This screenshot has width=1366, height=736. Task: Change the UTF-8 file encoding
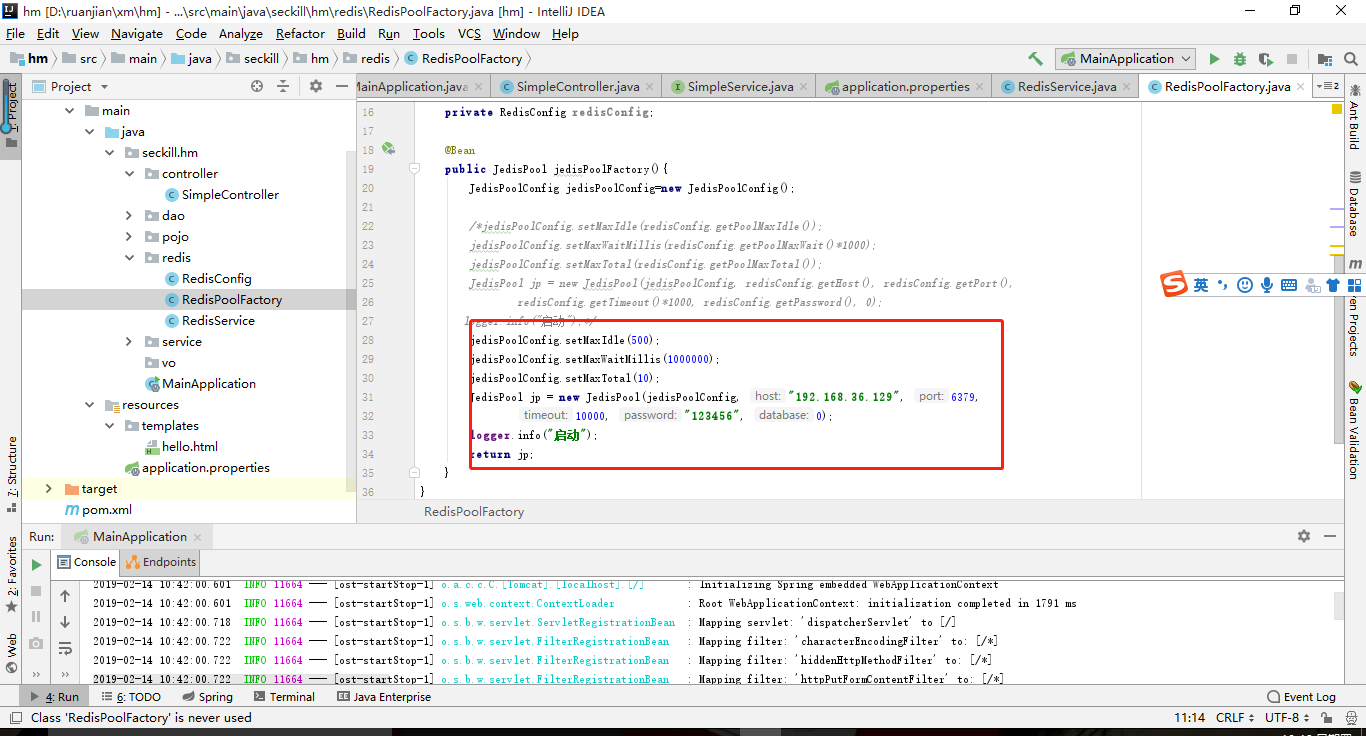point(1286,718)
